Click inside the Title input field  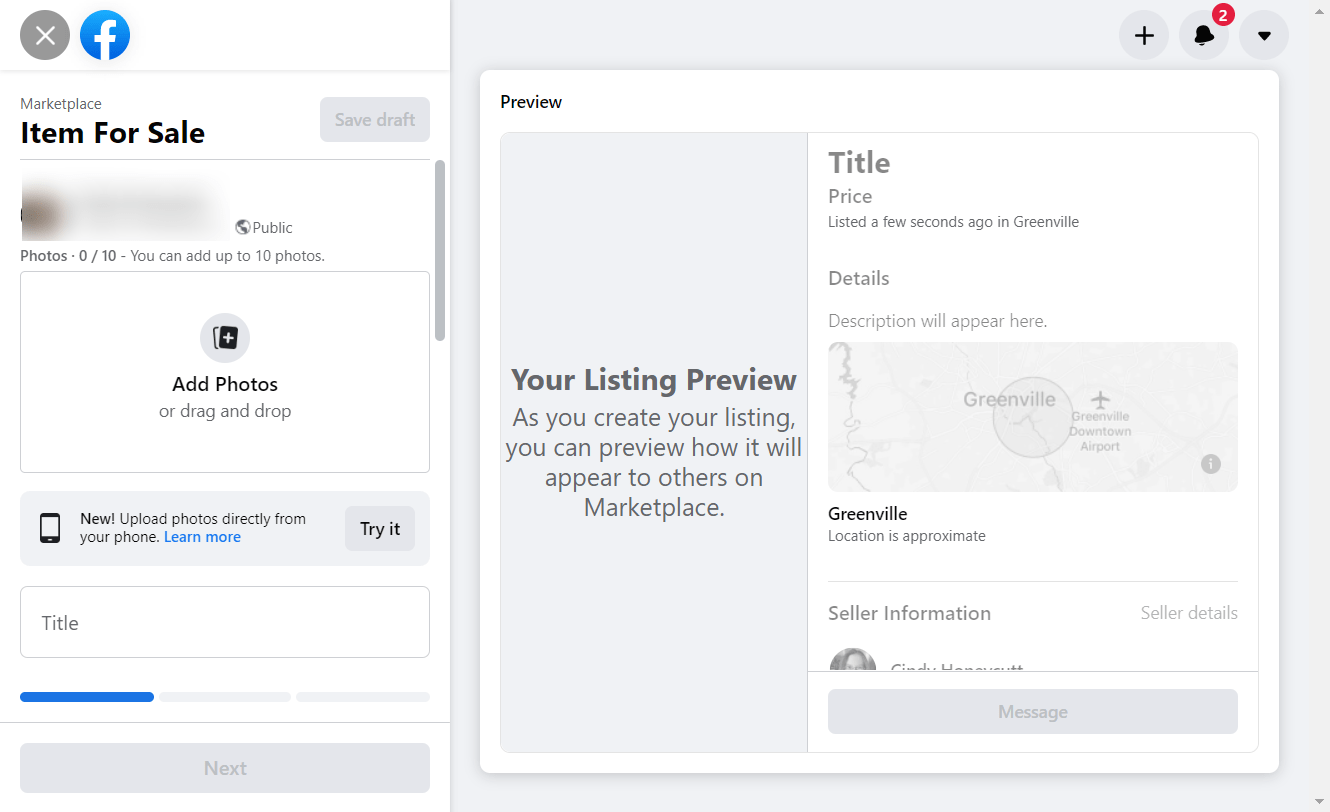click(x=224, y=622)
